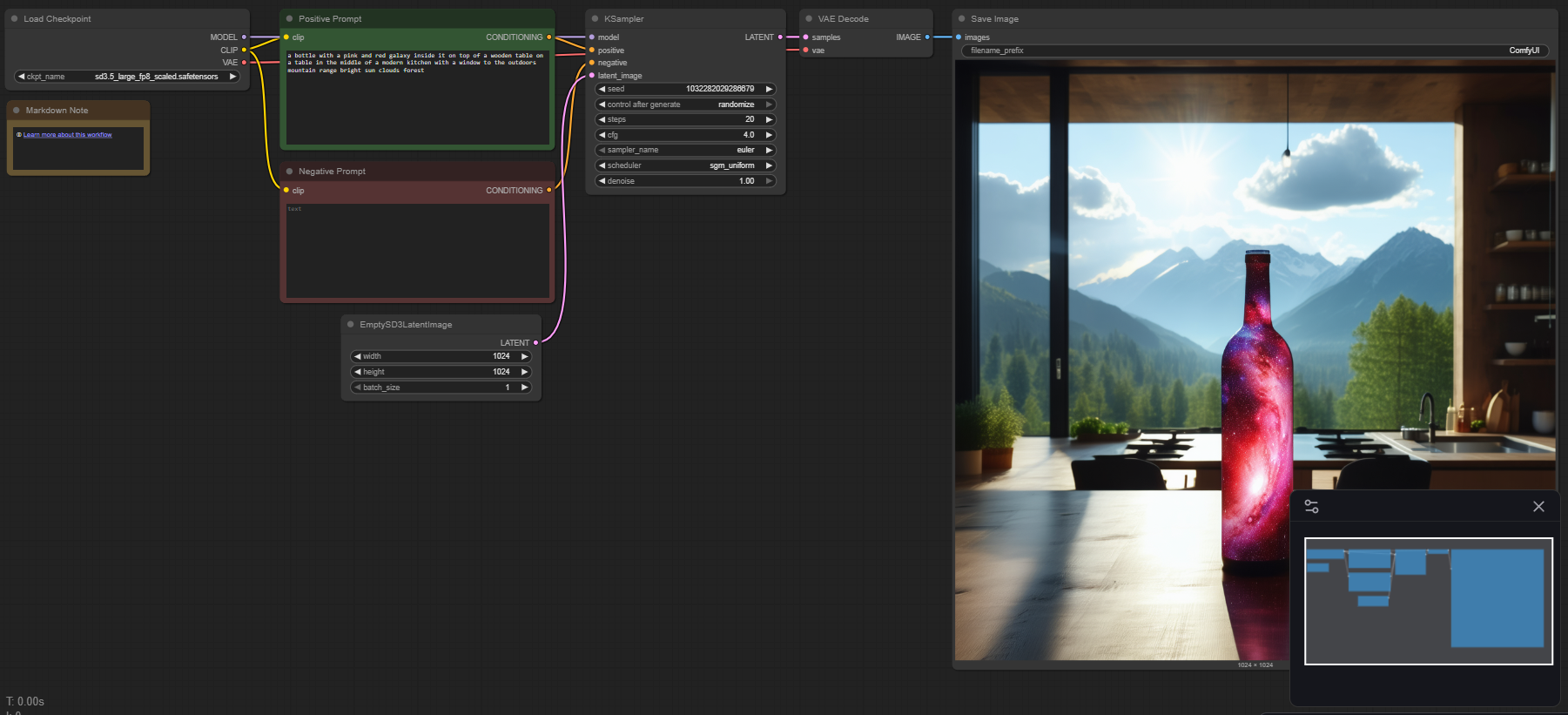Open the 'Learn more about this workflow' link
Screen dimensions: 1568x715
(67, 135)
